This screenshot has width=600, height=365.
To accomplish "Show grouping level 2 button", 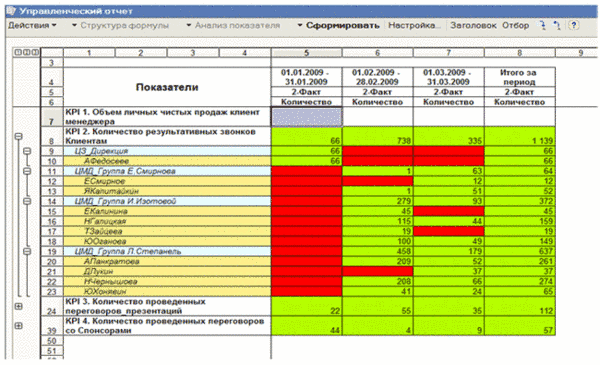I will pos(26,52).
